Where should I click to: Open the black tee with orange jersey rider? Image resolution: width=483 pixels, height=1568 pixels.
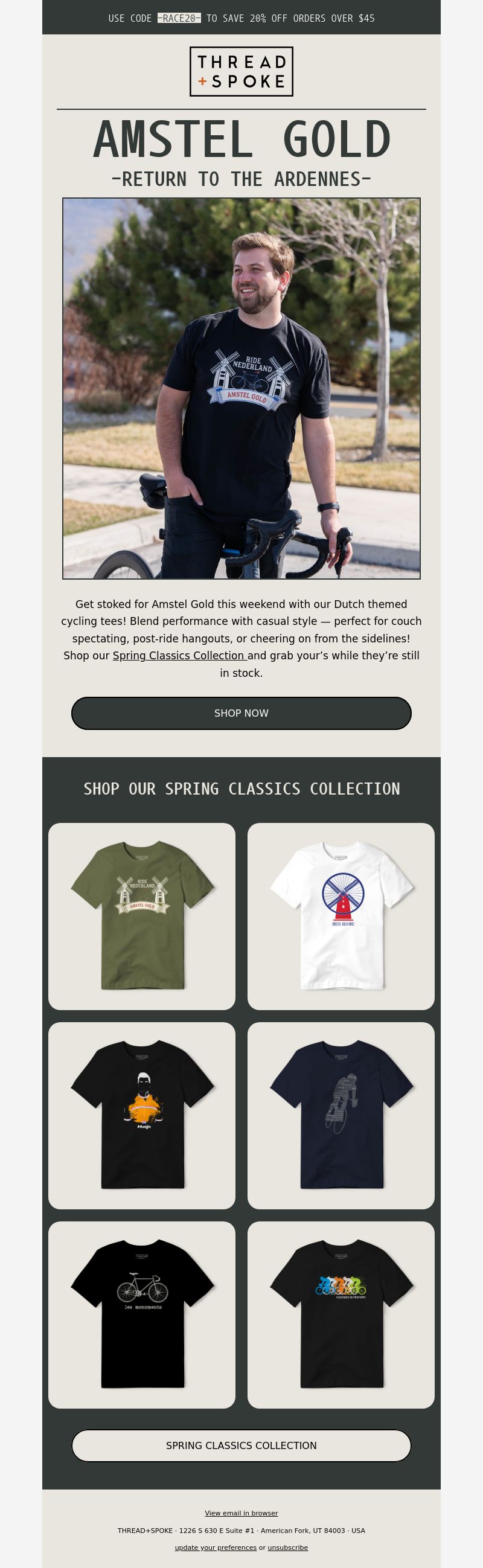point(142,1116)
